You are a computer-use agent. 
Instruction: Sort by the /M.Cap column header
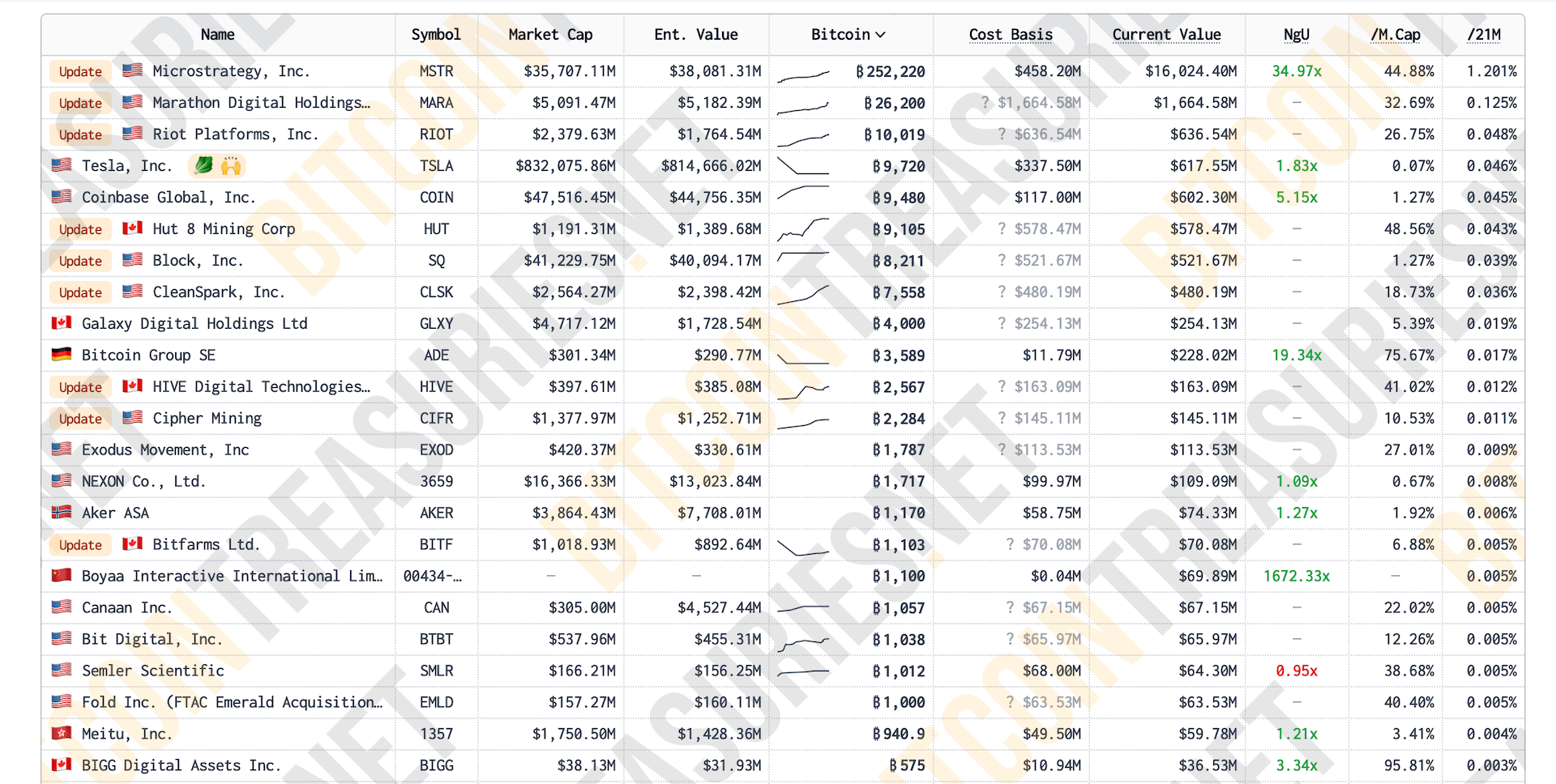tap(1396, 35)
